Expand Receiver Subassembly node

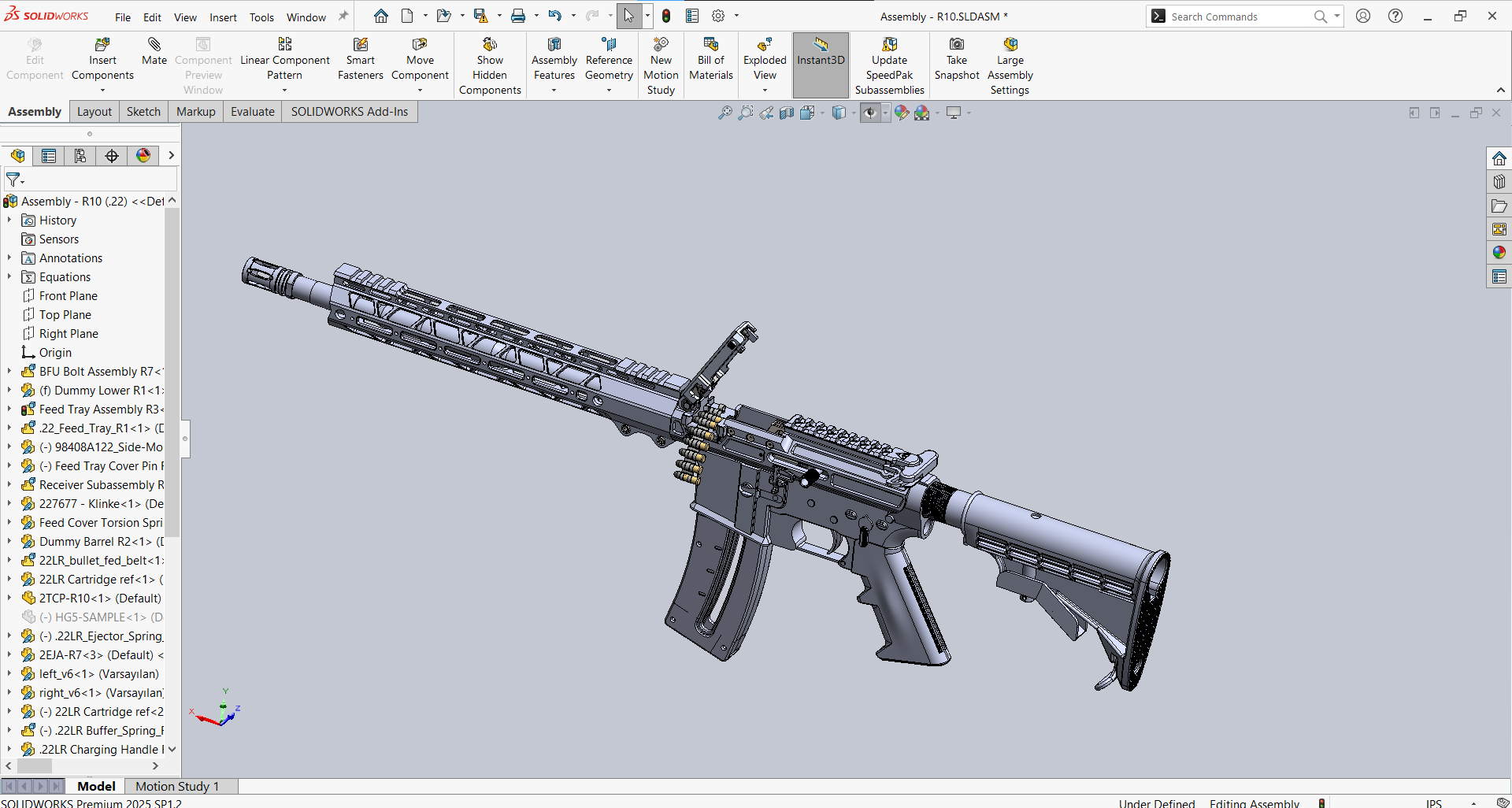(x=9, y=485)
